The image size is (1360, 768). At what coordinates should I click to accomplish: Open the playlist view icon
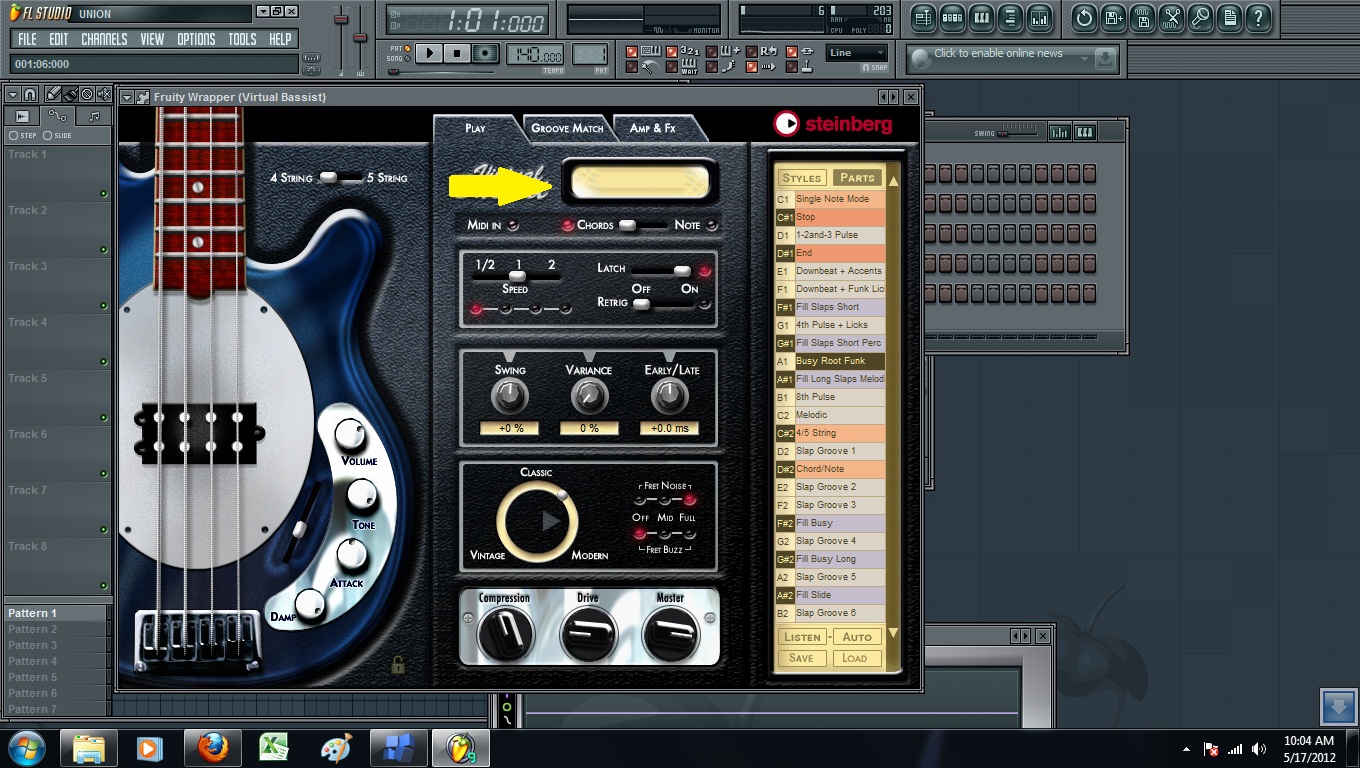(x=923, y=18)
